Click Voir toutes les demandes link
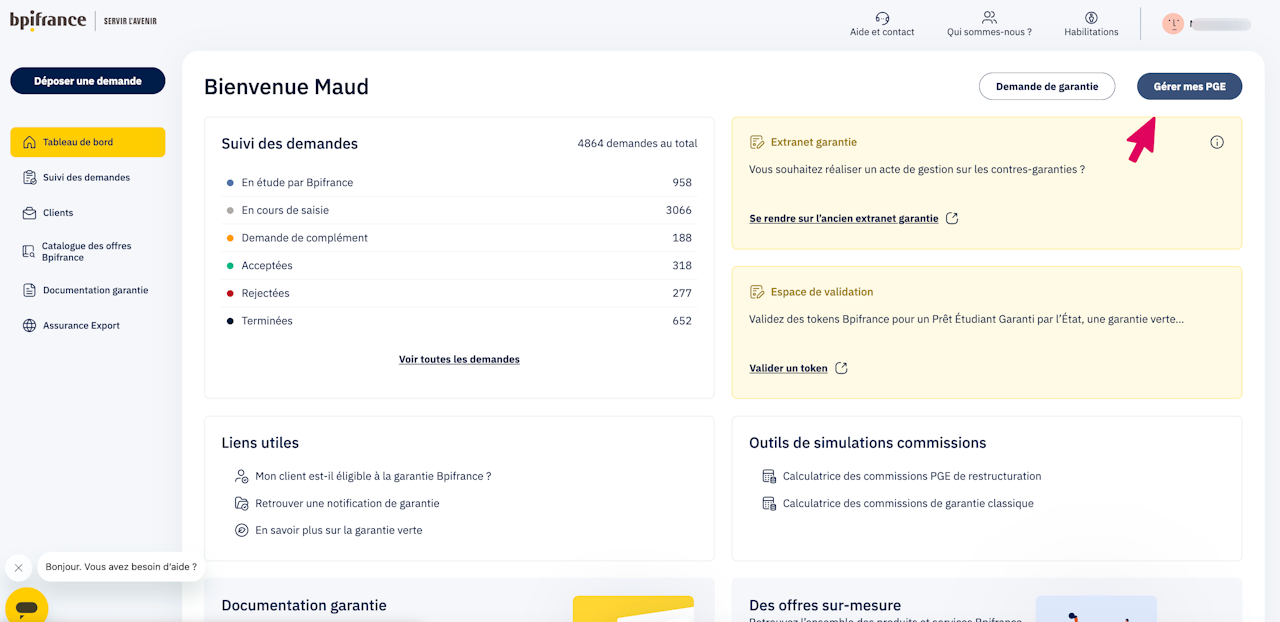 [459, 359]
